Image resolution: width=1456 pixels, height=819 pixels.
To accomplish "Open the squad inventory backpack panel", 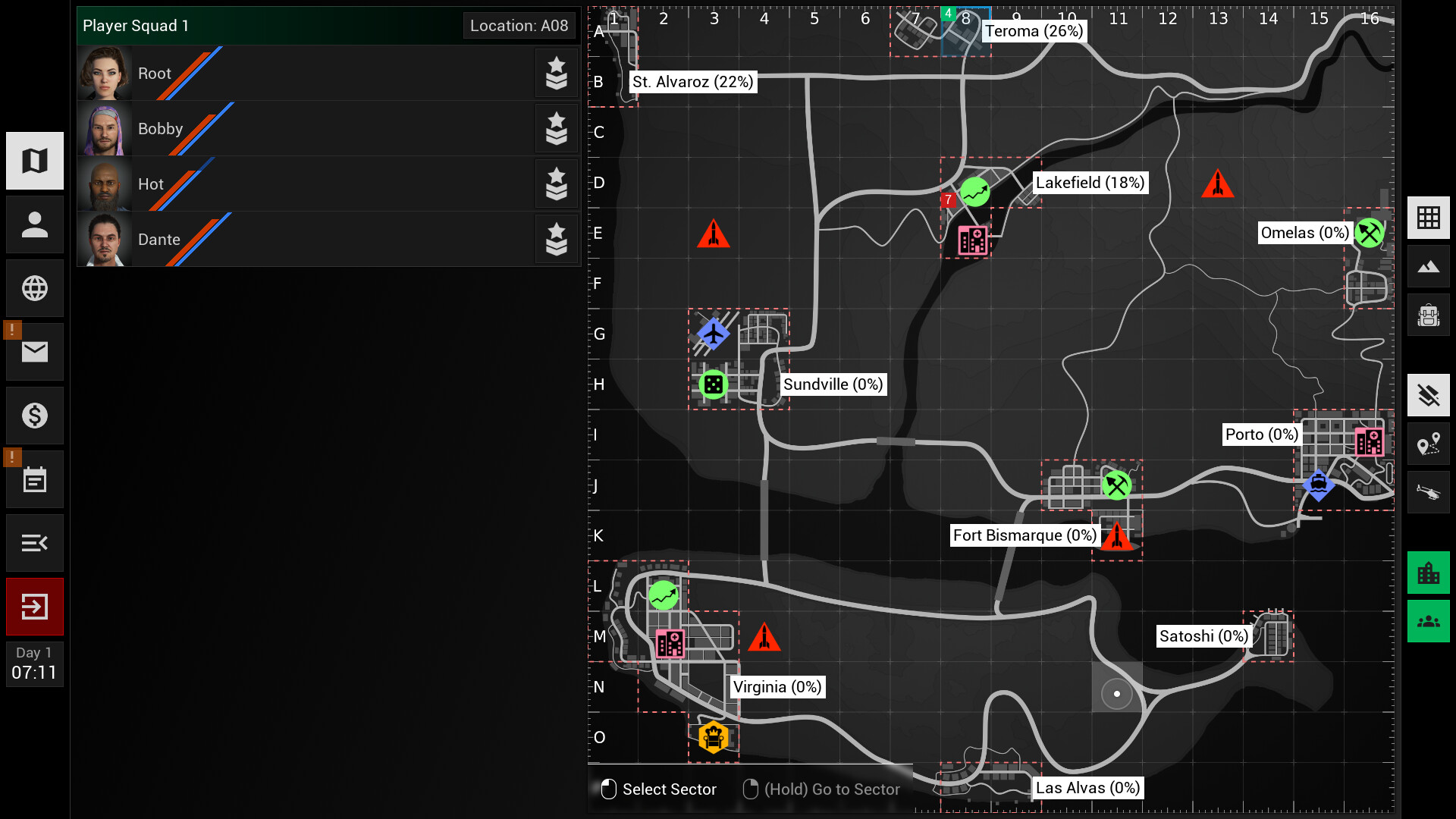I will (x=1429, y=315).
